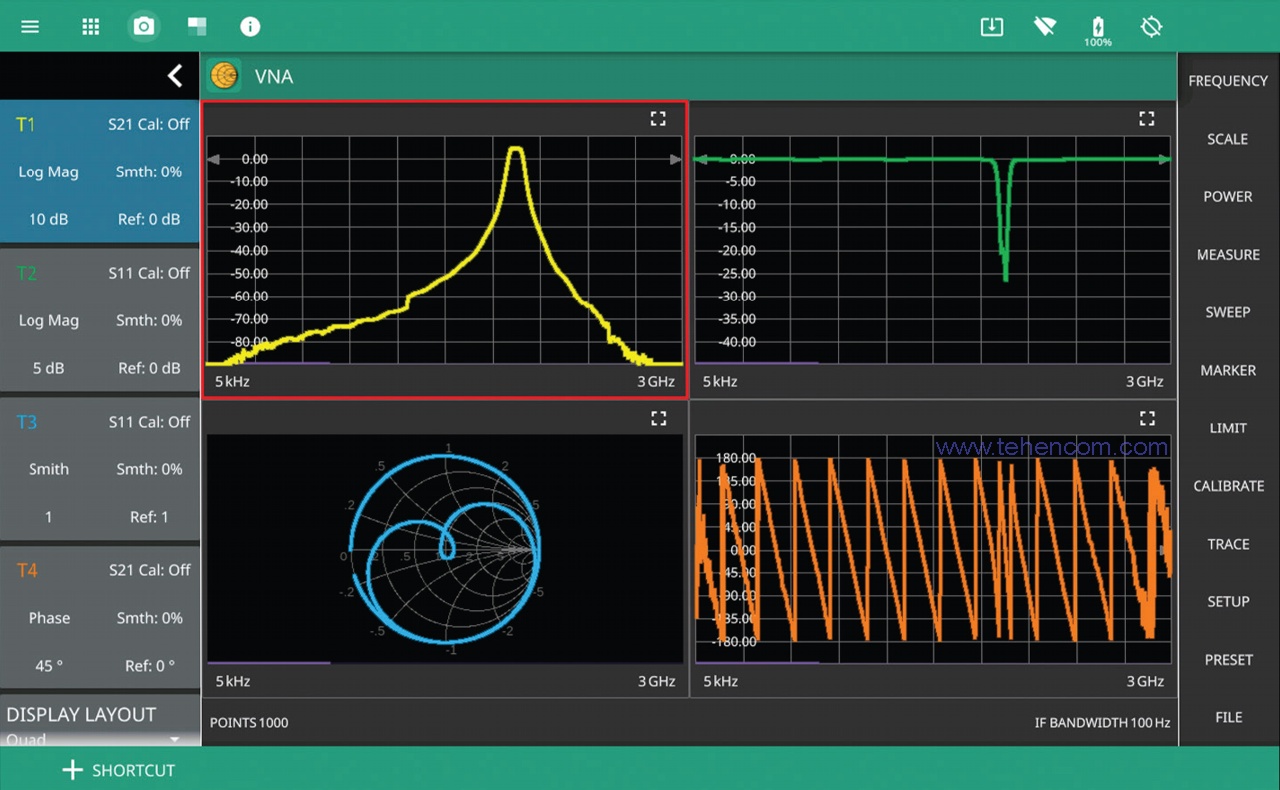Maximize the orange Phase plot
1280x790 pixels.
tap(1147, 419)
